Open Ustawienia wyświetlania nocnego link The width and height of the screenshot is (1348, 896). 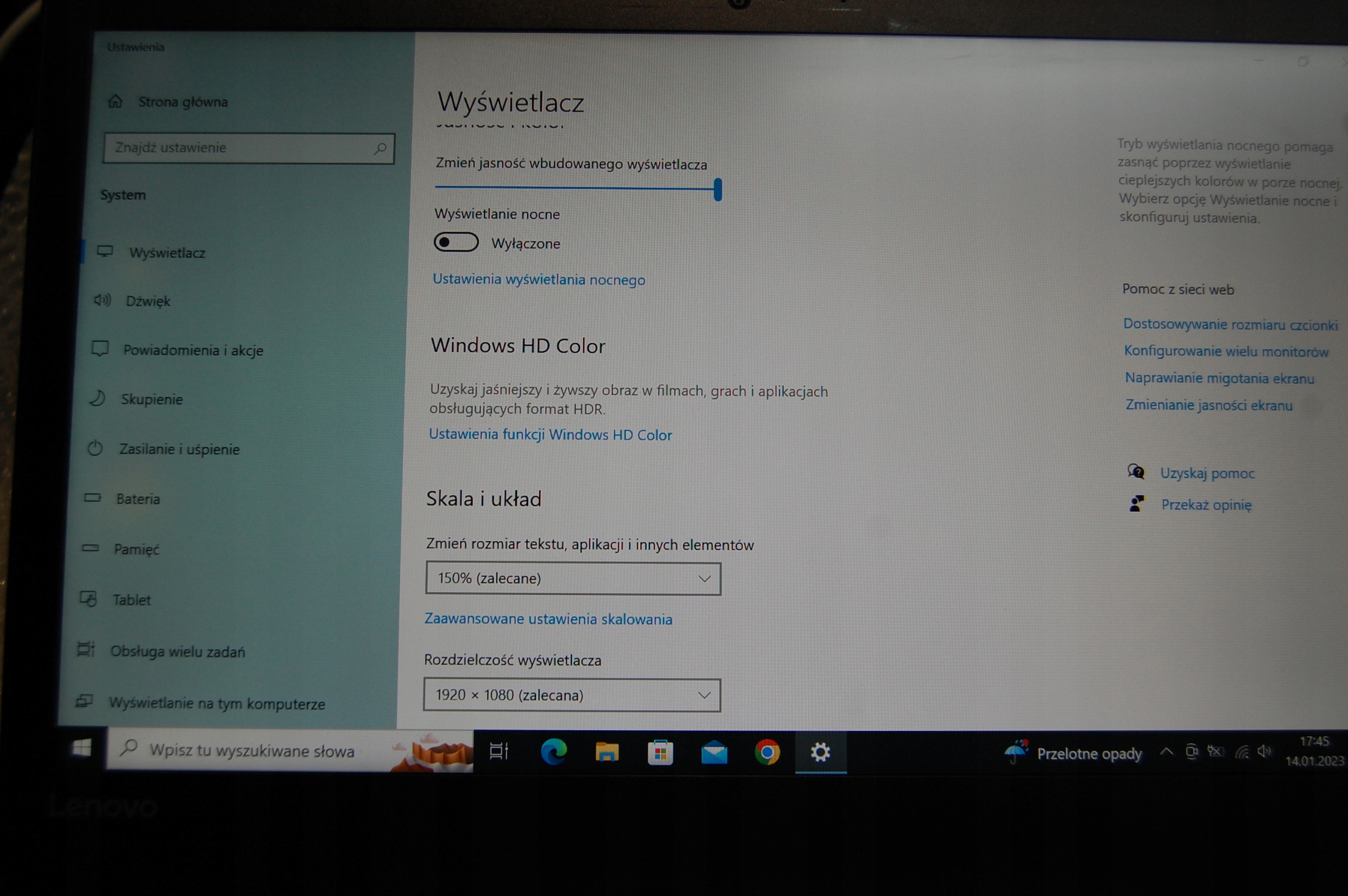point(539,280)
